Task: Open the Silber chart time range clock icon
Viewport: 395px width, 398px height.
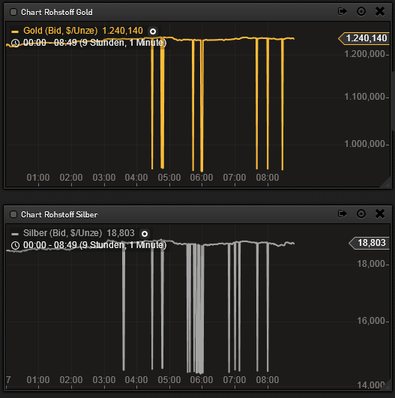Action: (15, 245)
